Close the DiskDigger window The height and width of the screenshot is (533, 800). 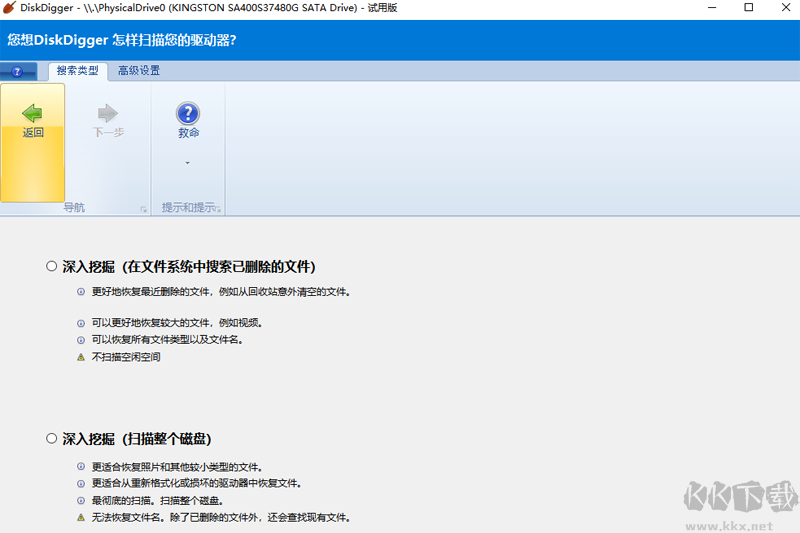pos(785,8)
